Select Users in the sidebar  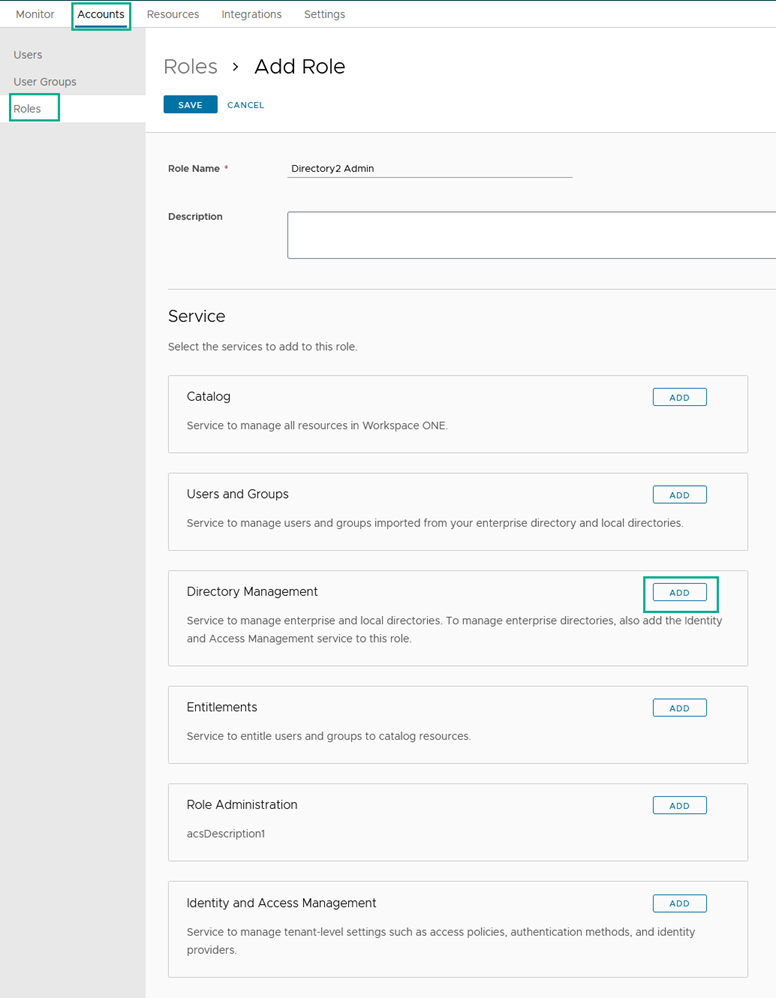tap(28, 55)
